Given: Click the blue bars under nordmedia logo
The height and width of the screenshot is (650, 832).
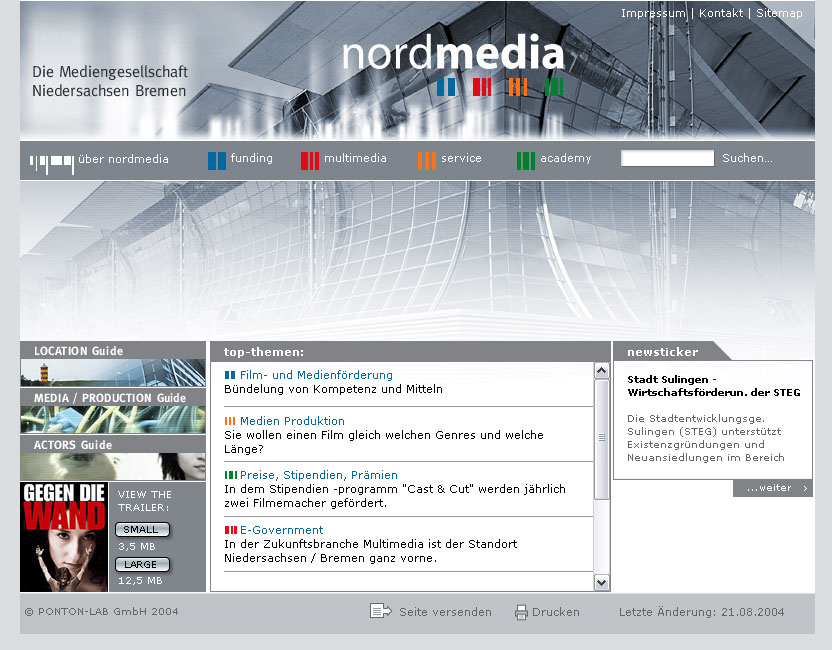Looking at the screenshot, I should point(446,87).
